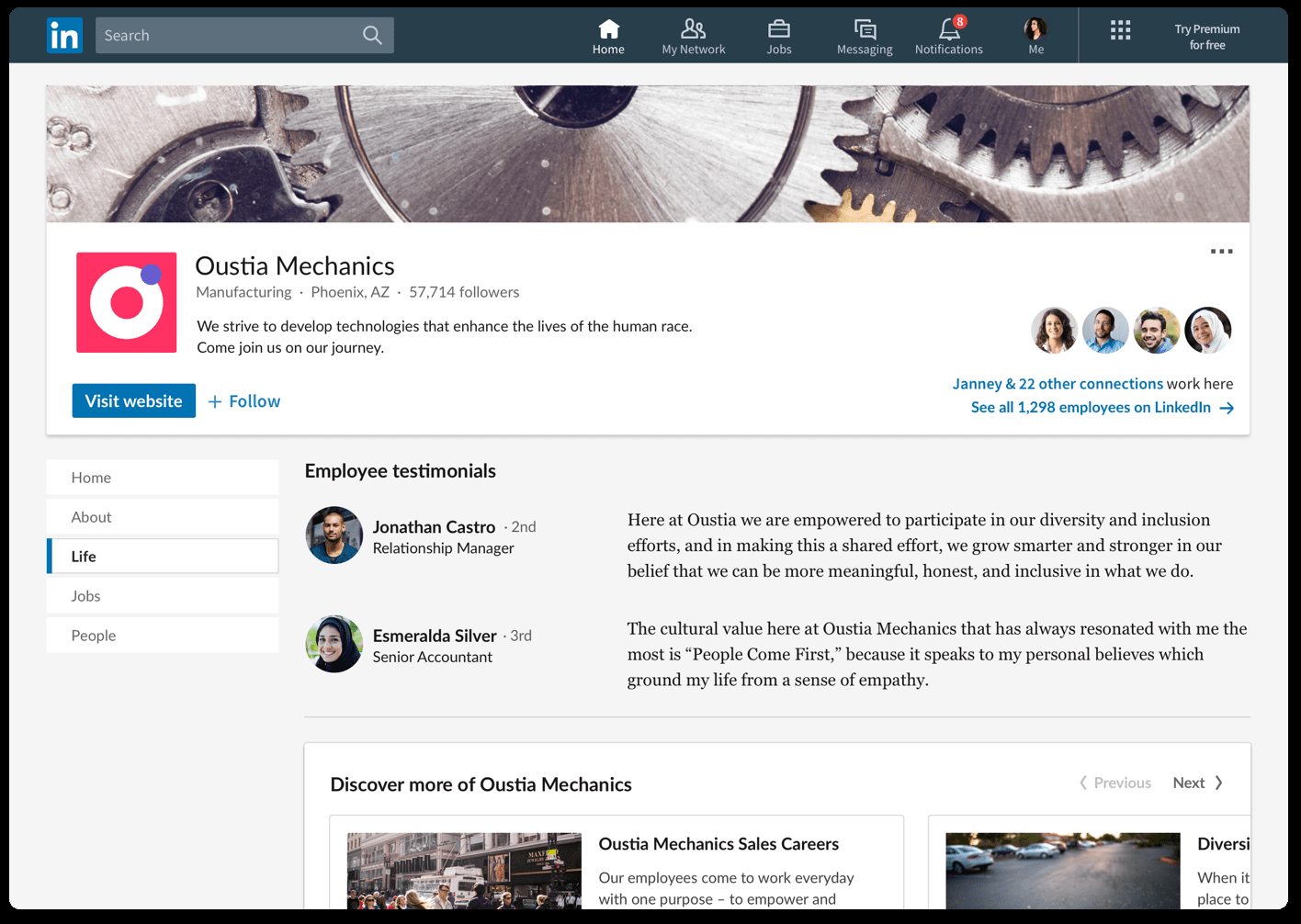
Task: Click Try Premium for free link
Action: coord(1206,37)
